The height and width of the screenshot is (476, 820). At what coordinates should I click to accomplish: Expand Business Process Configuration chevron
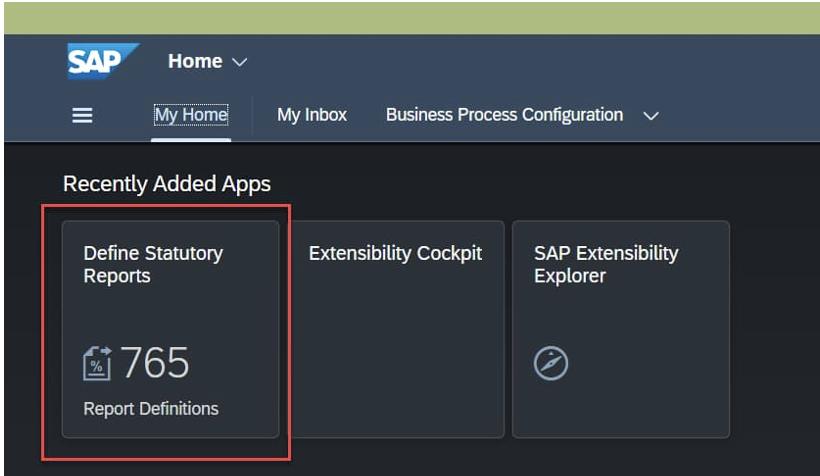pyautogui.click(x=651, y=116)
